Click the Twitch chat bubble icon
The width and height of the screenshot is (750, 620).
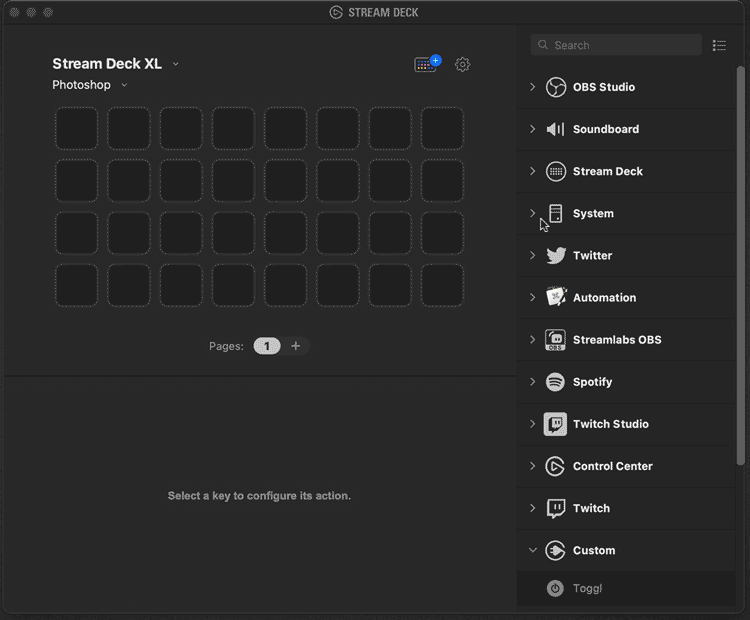(555, 509)
